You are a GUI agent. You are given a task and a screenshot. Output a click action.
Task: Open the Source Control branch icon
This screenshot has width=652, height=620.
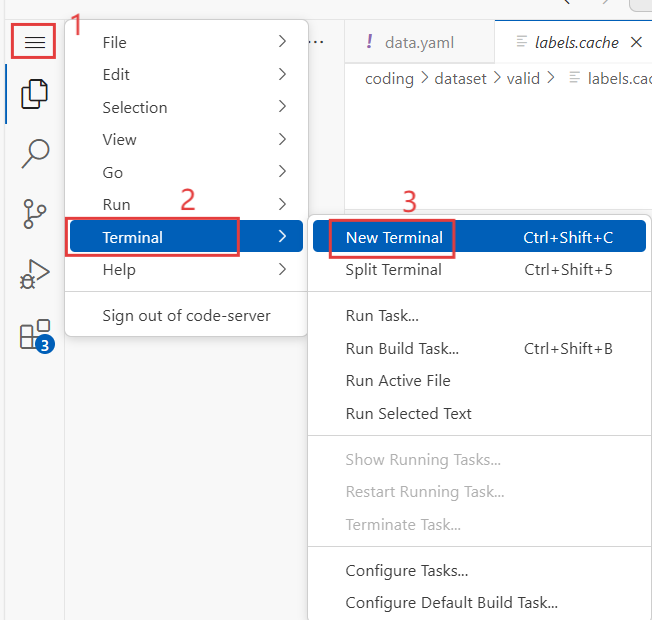[35, 214]
